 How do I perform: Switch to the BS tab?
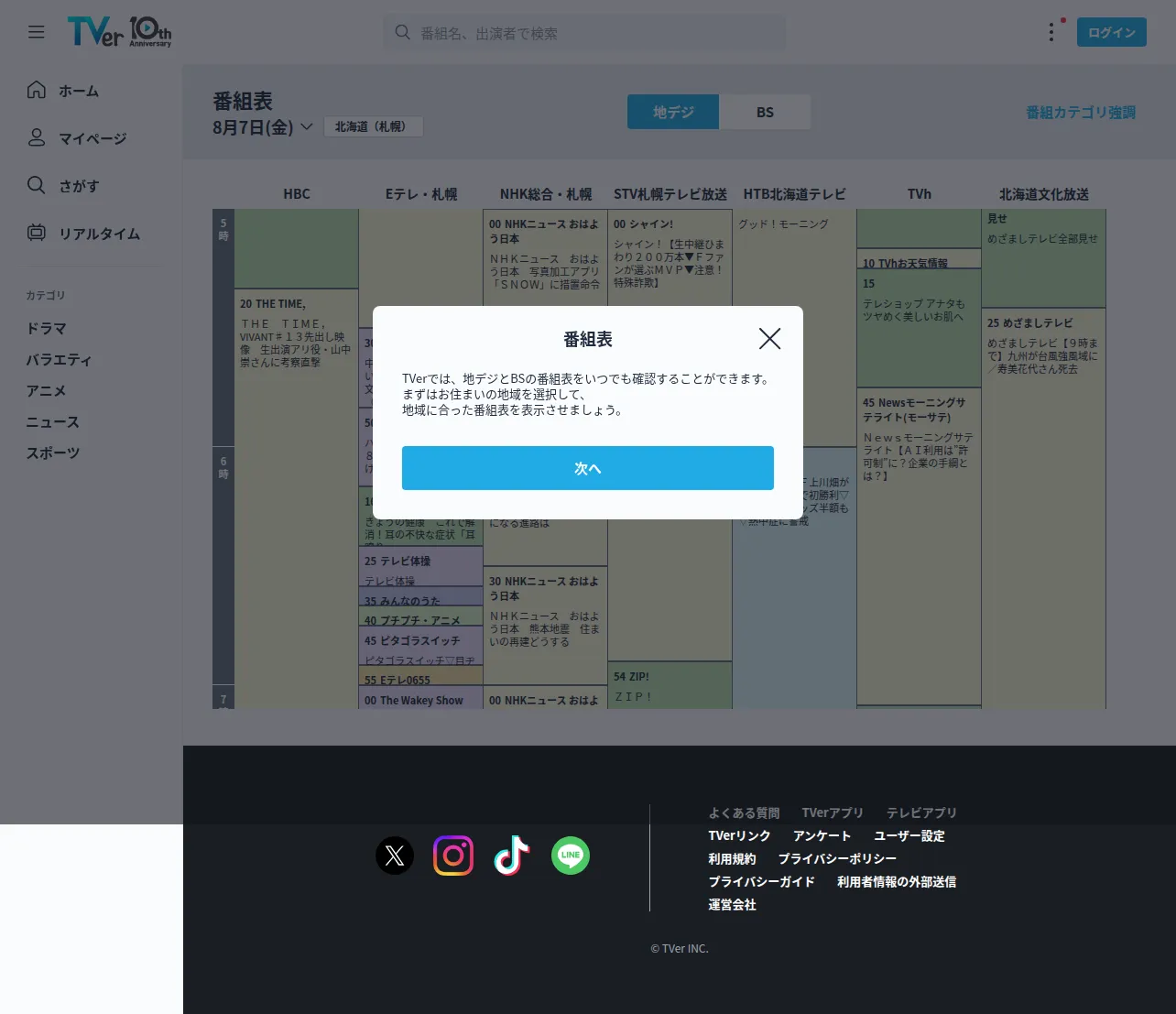point(765,112)
